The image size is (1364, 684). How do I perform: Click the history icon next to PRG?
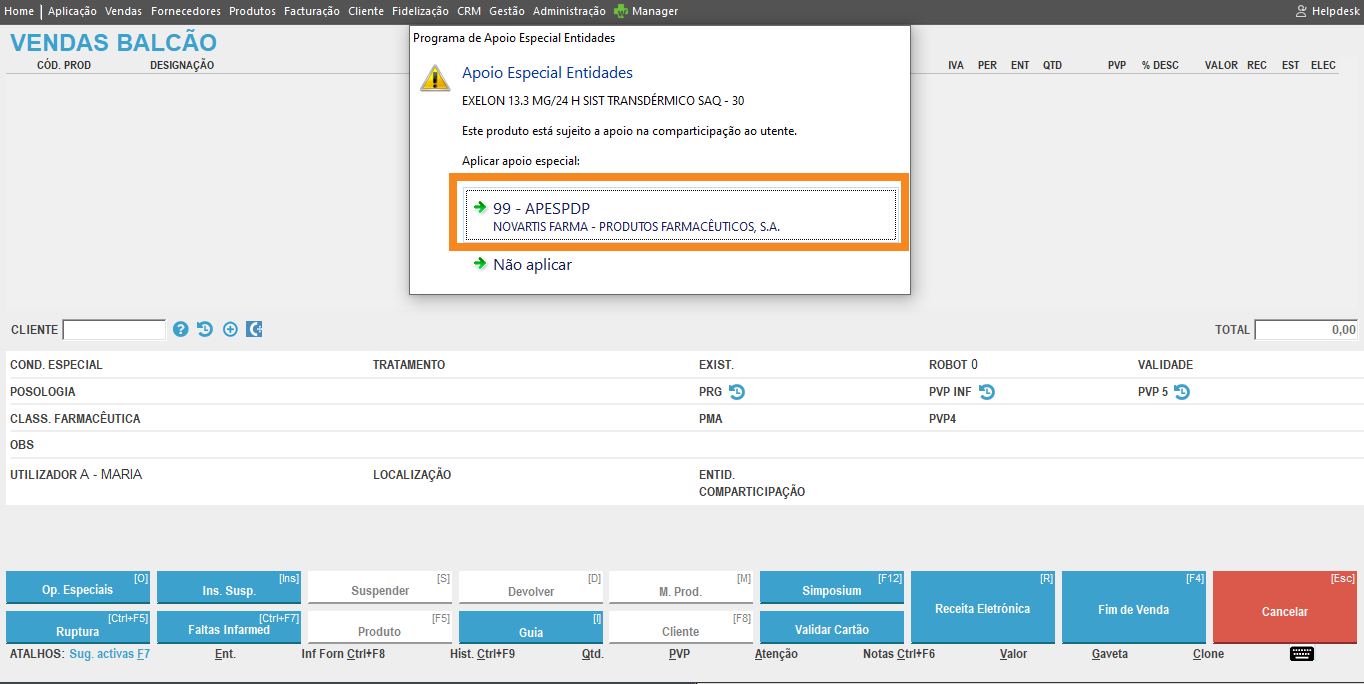(x=737, y=392)
